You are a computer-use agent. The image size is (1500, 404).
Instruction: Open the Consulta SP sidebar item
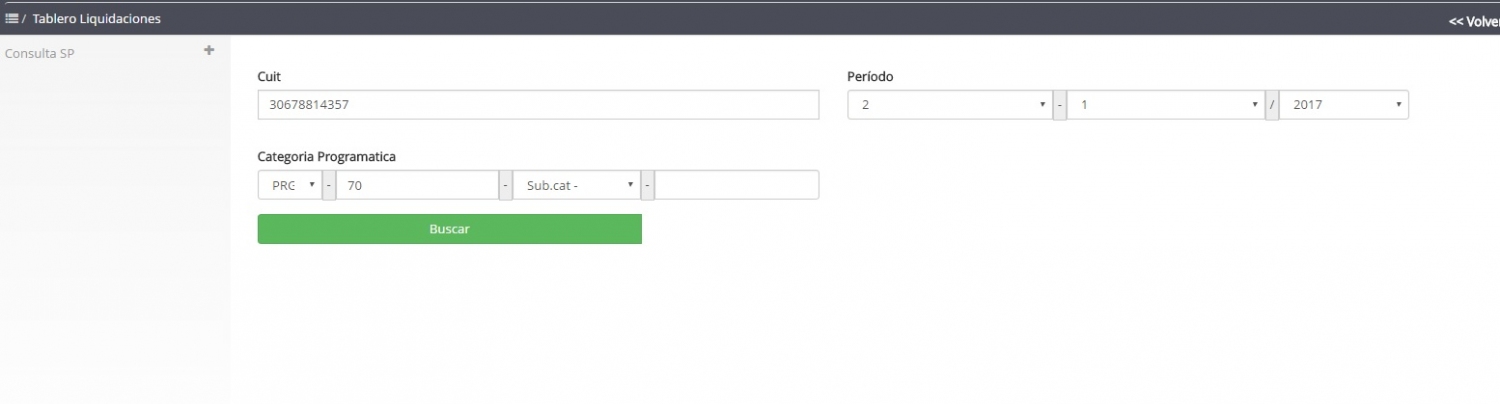tap(40, 53)
